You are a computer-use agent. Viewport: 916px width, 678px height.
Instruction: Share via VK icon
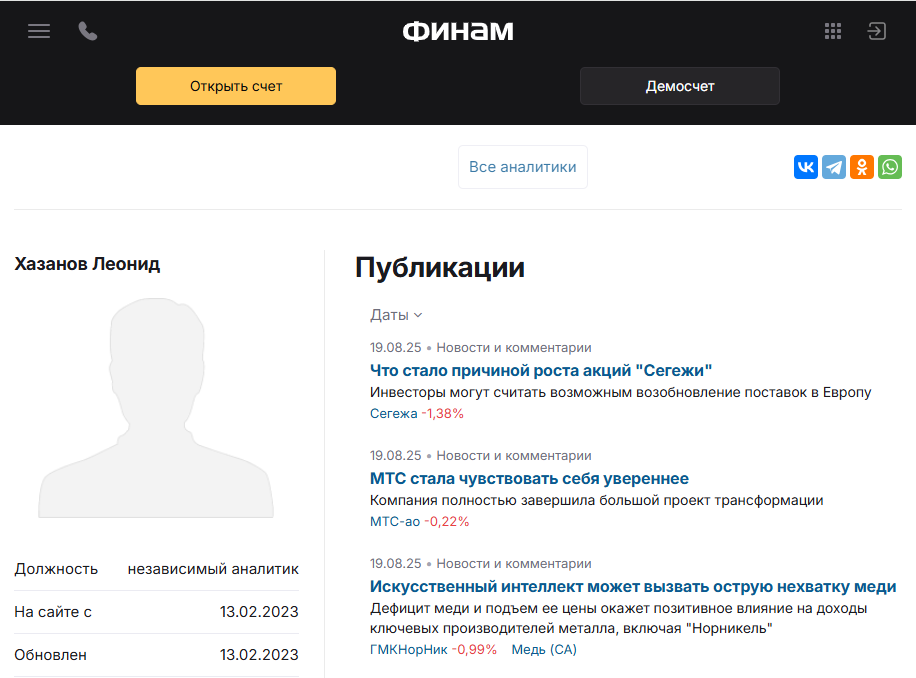pos(806,167)
